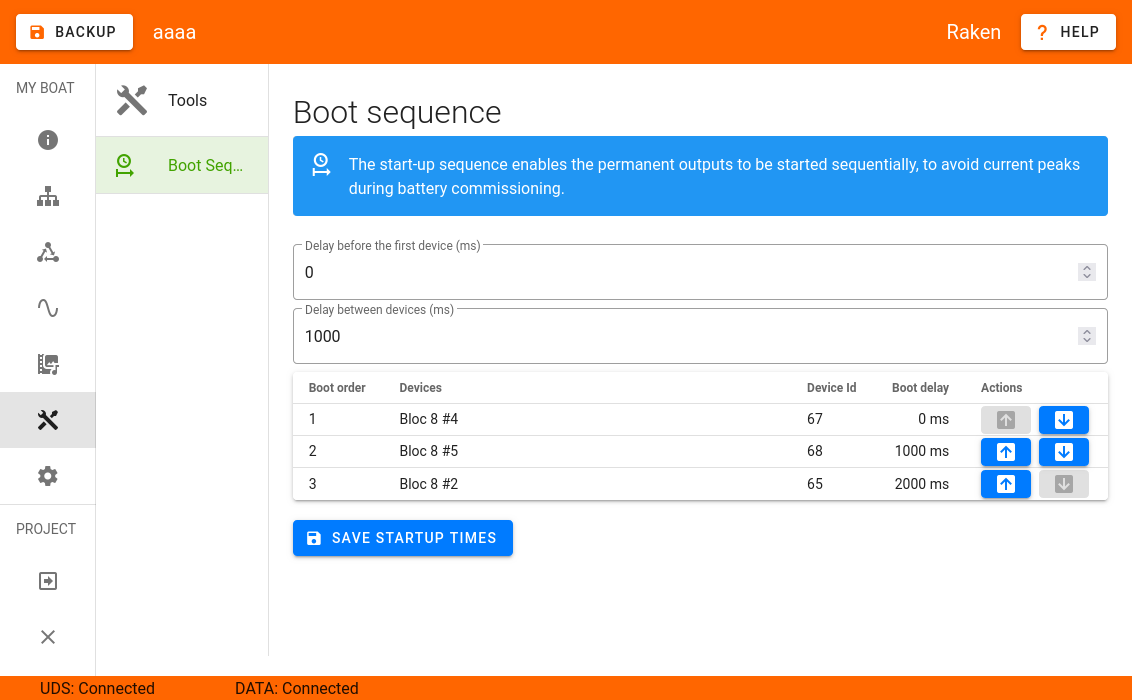Click the 2000 ms boot delay cell

922,484
